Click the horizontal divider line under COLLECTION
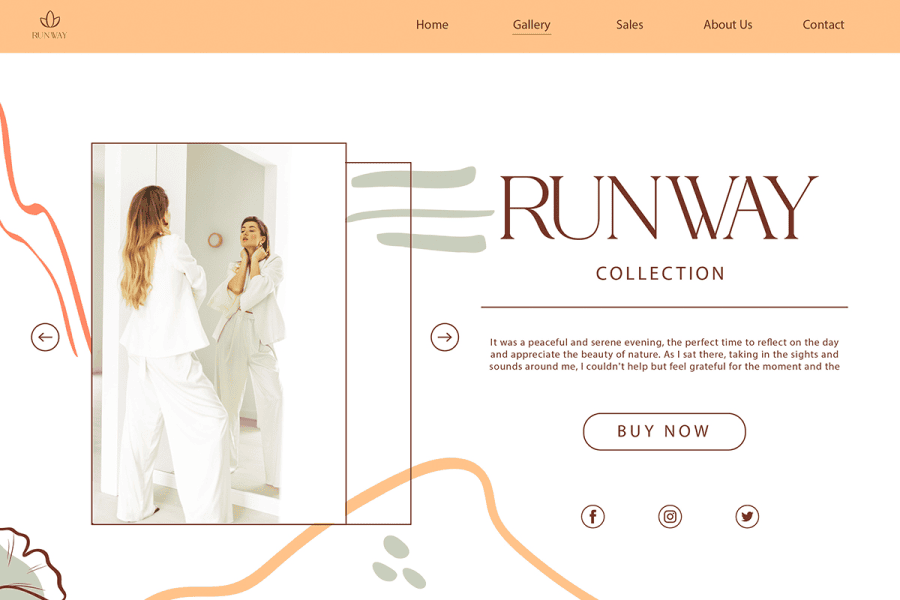This screenshot has width=900, height=600. (x=664, y=307)
